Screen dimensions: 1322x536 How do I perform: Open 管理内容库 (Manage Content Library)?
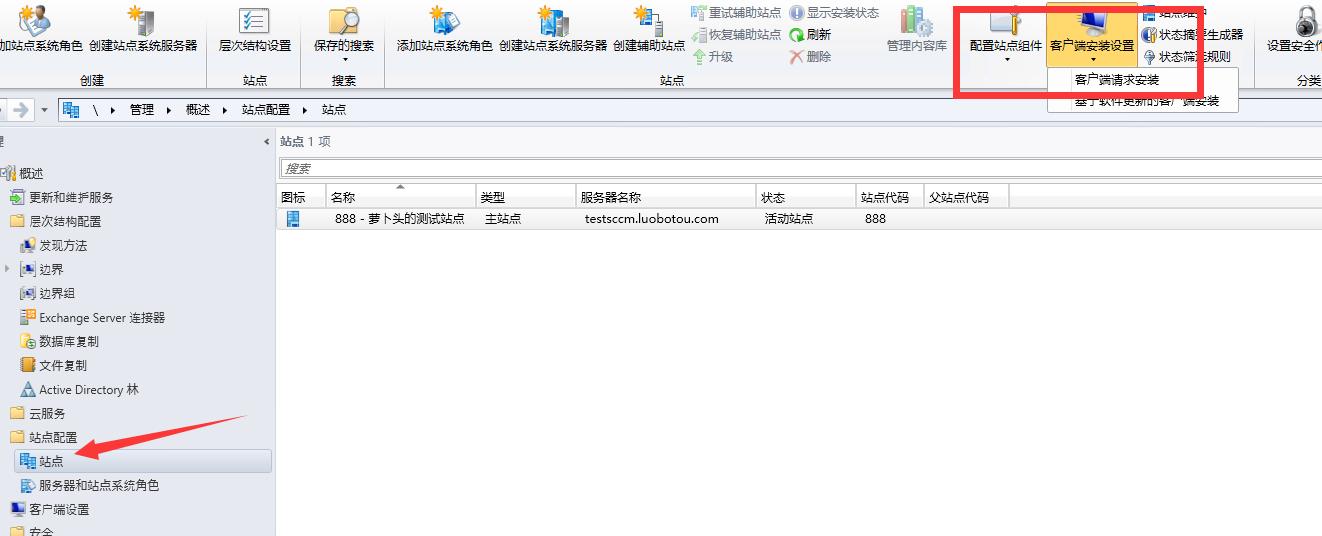pyautogui.click(x=917, y=29)
